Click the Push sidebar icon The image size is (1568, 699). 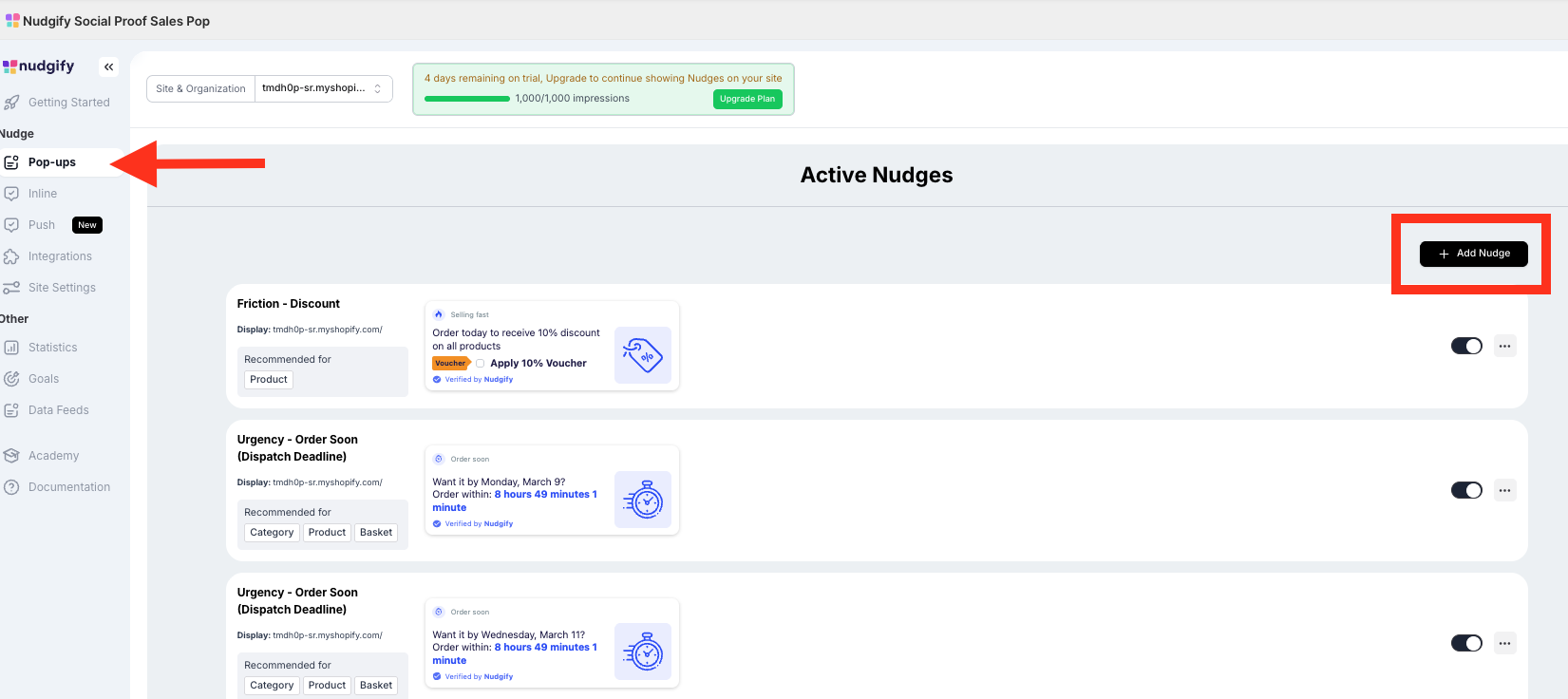coord(11,225)
